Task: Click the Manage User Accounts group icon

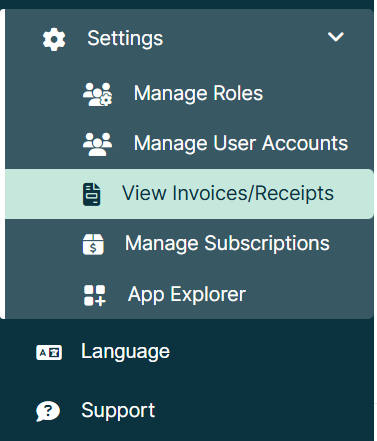Action: pyautogui.click(x=97, y=144)
